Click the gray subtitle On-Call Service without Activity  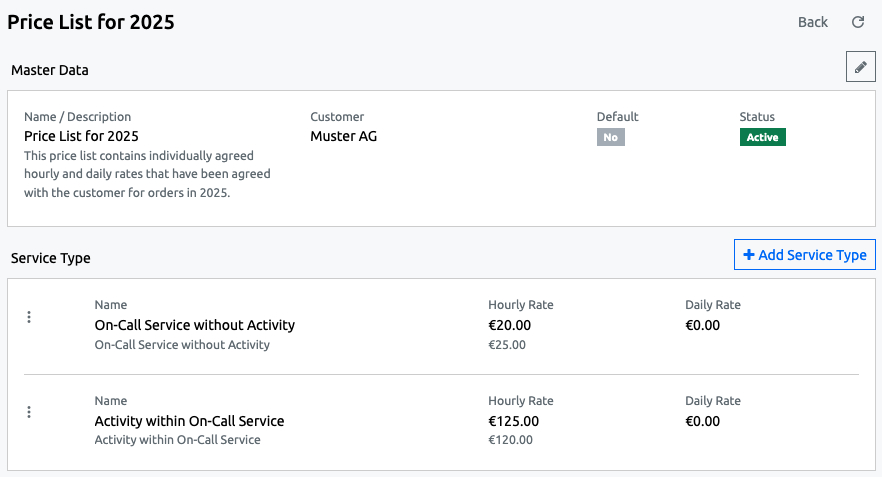point(182,345)
